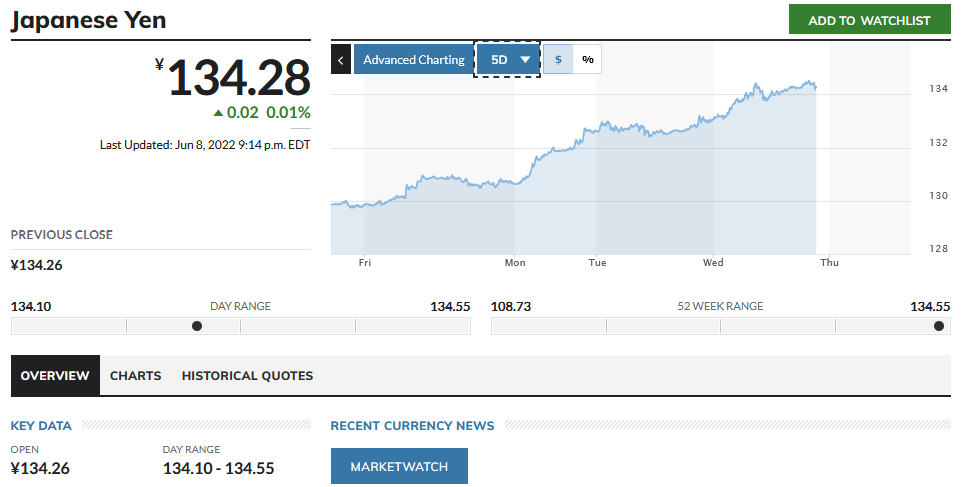The height and width of the screenshot is (487, 963).
Task: Click the Thu label on chart axis
Action: coord(829,263)
